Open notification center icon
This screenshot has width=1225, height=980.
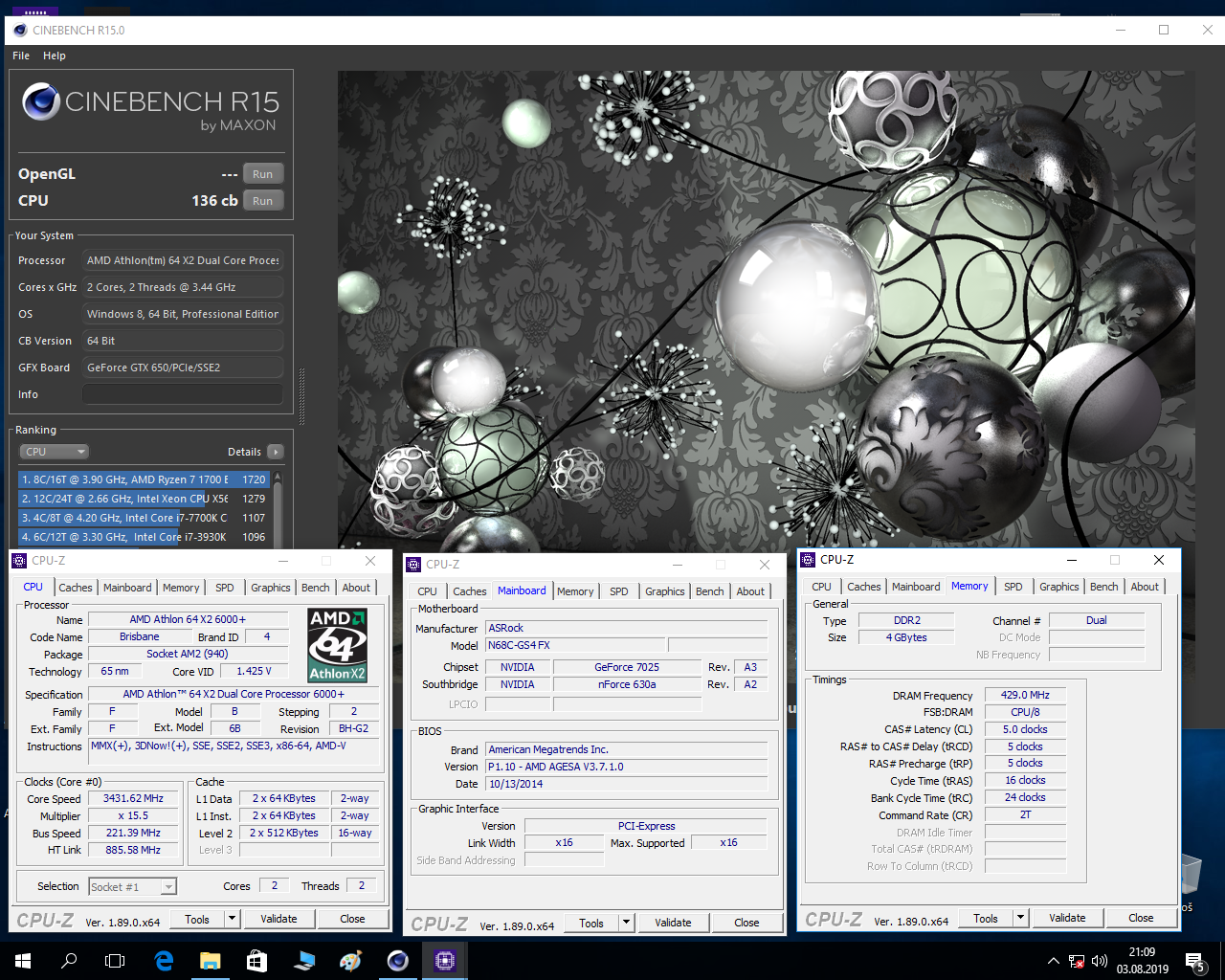point(1194,961)
